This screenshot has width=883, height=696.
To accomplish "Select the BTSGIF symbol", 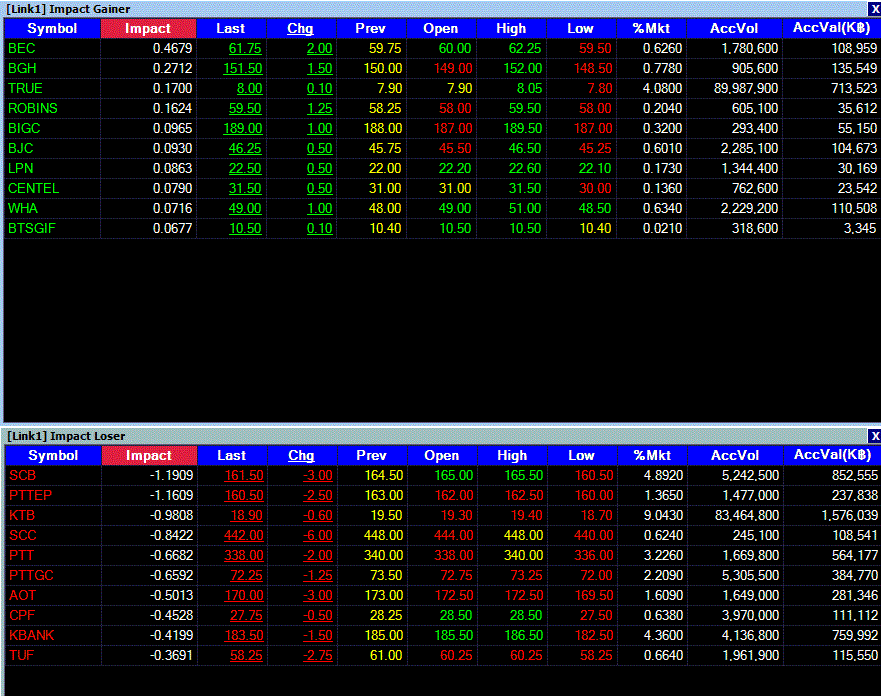I will (32, 229).
